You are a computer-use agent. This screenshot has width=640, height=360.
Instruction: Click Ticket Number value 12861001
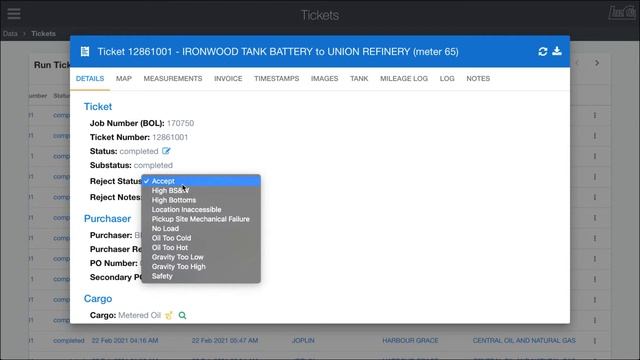point(170,137)
